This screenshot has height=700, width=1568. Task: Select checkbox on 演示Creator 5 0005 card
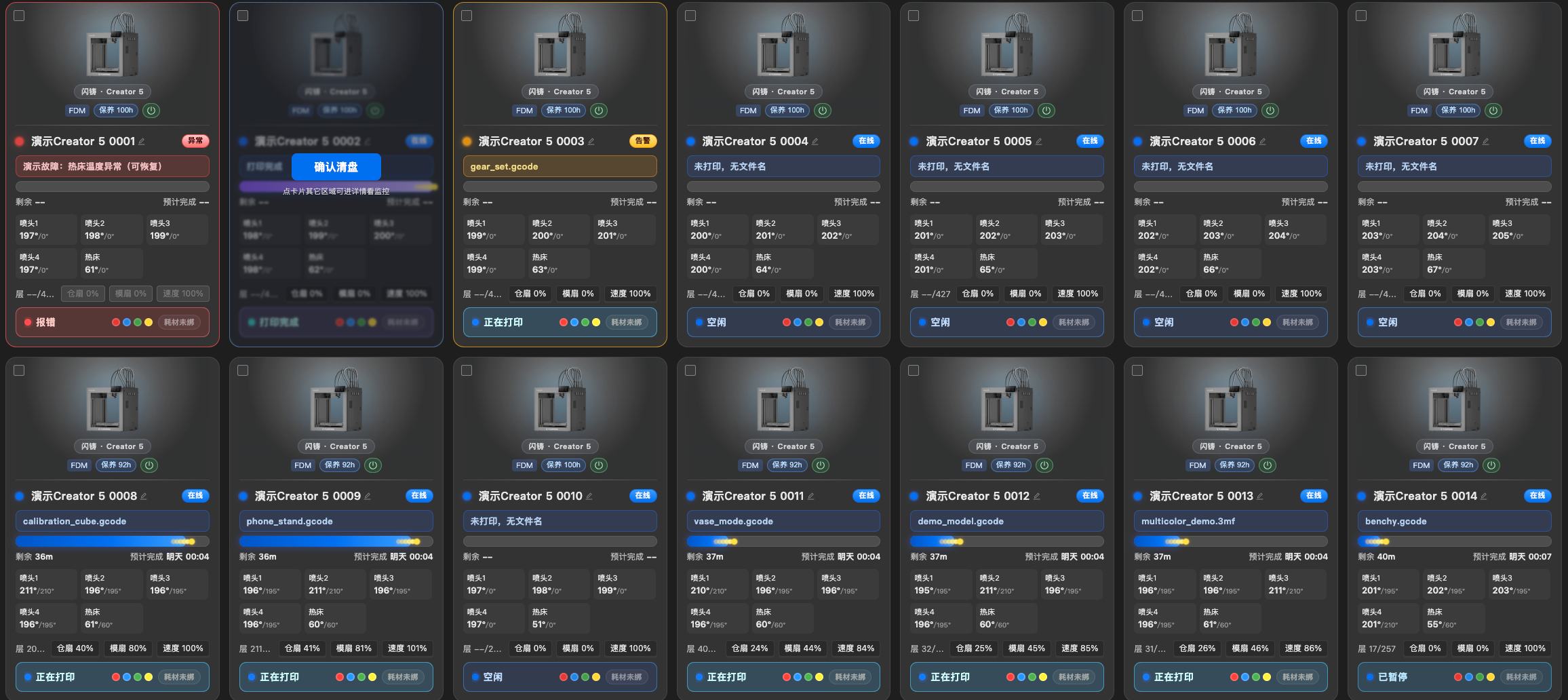pyautogui.click(x=914, y=16)
